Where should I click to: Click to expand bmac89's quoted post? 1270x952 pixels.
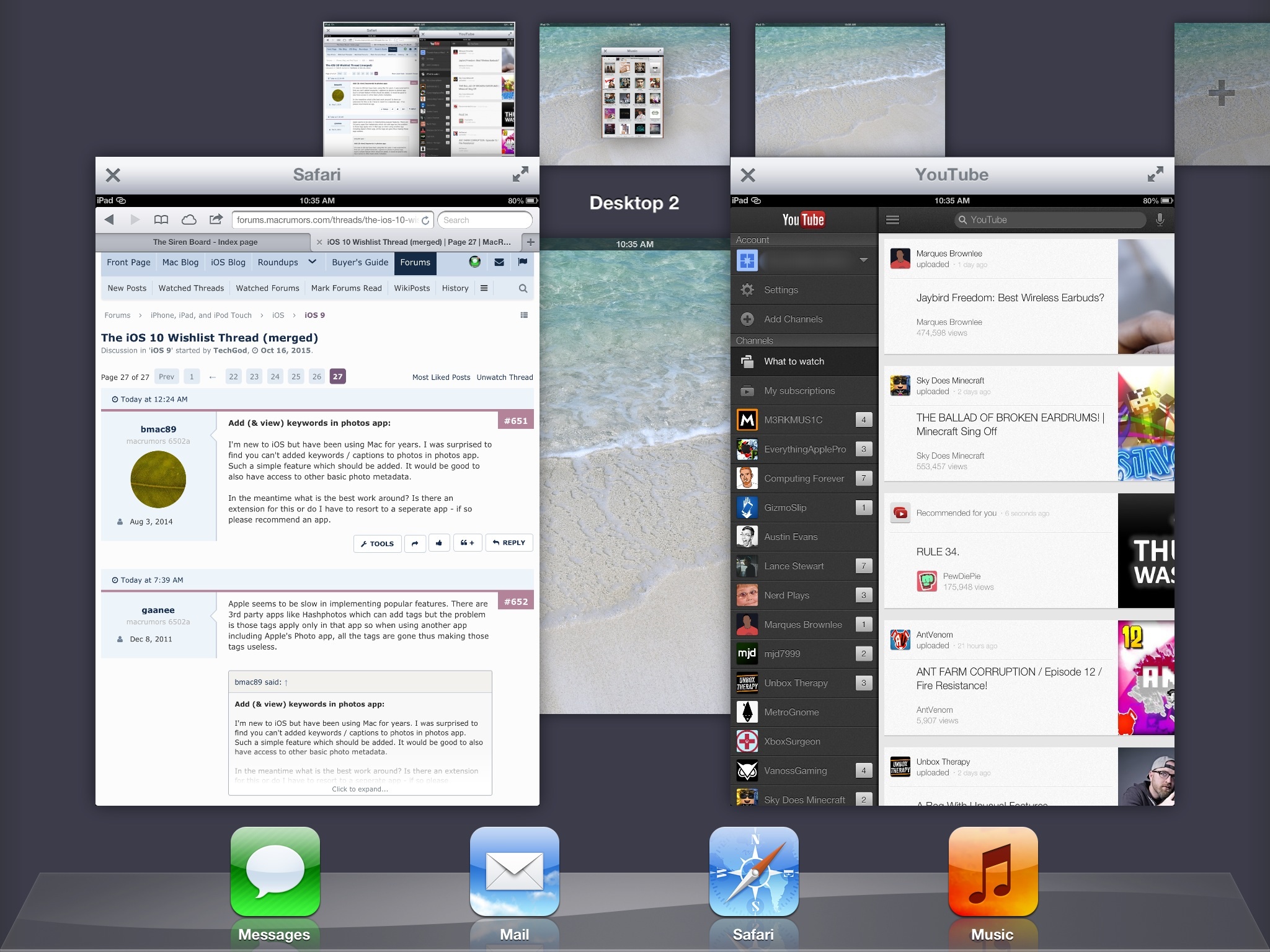(x=360, y=789)
